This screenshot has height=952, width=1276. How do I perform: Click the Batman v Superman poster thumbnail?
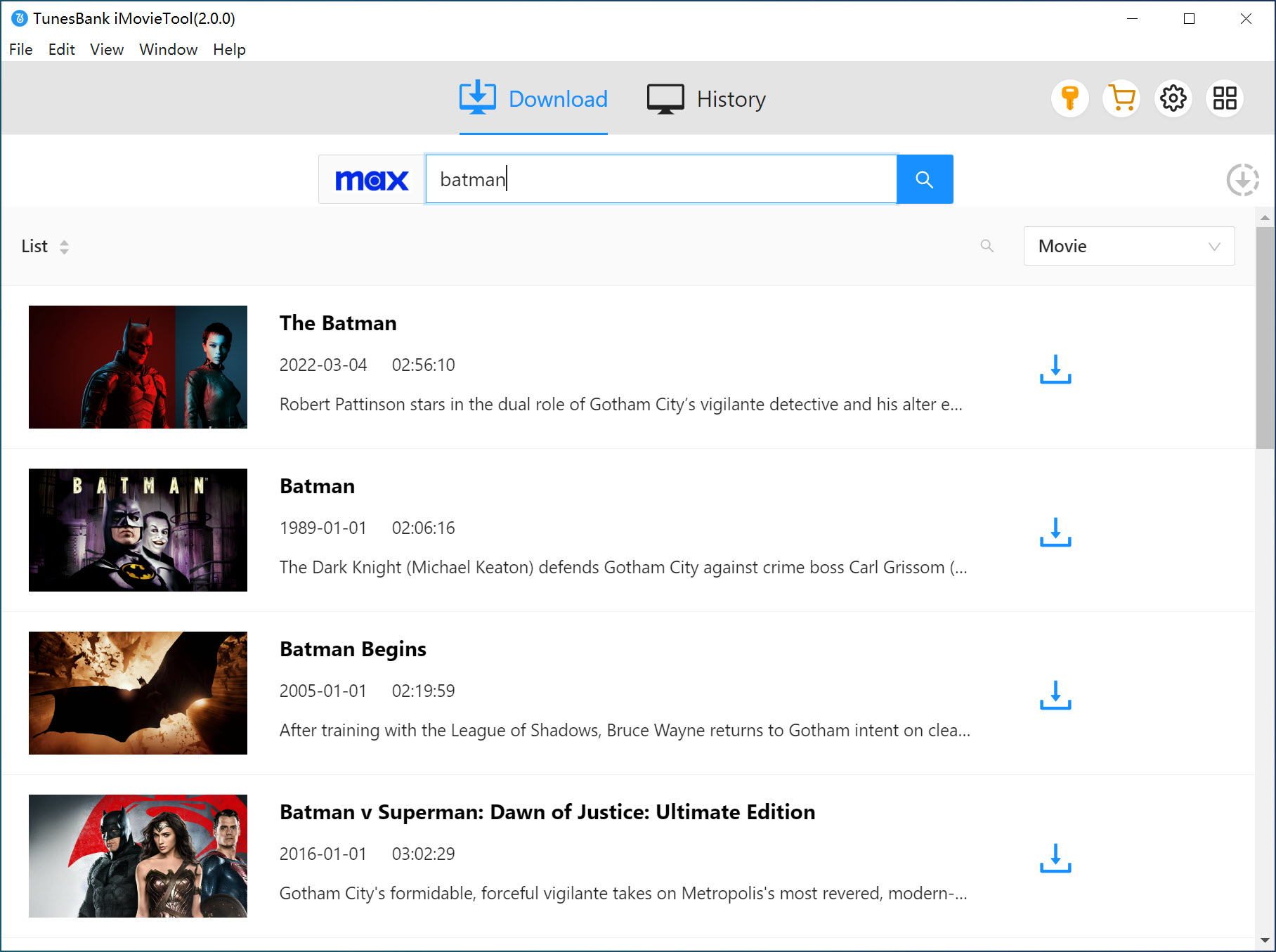coord(138,856)
